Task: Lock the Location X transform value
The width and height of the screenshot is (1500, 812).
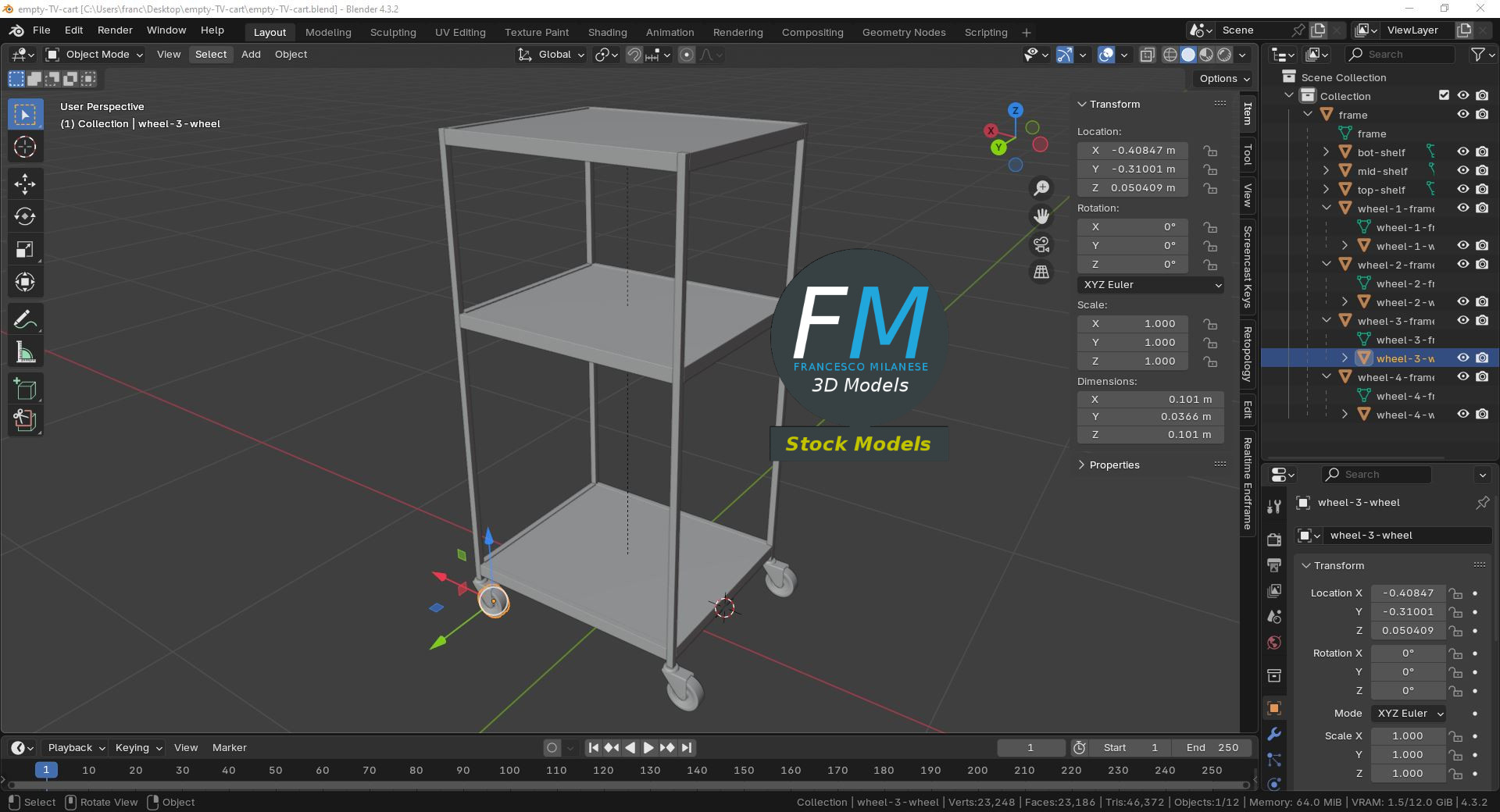Action: [x=1210, y=151]
